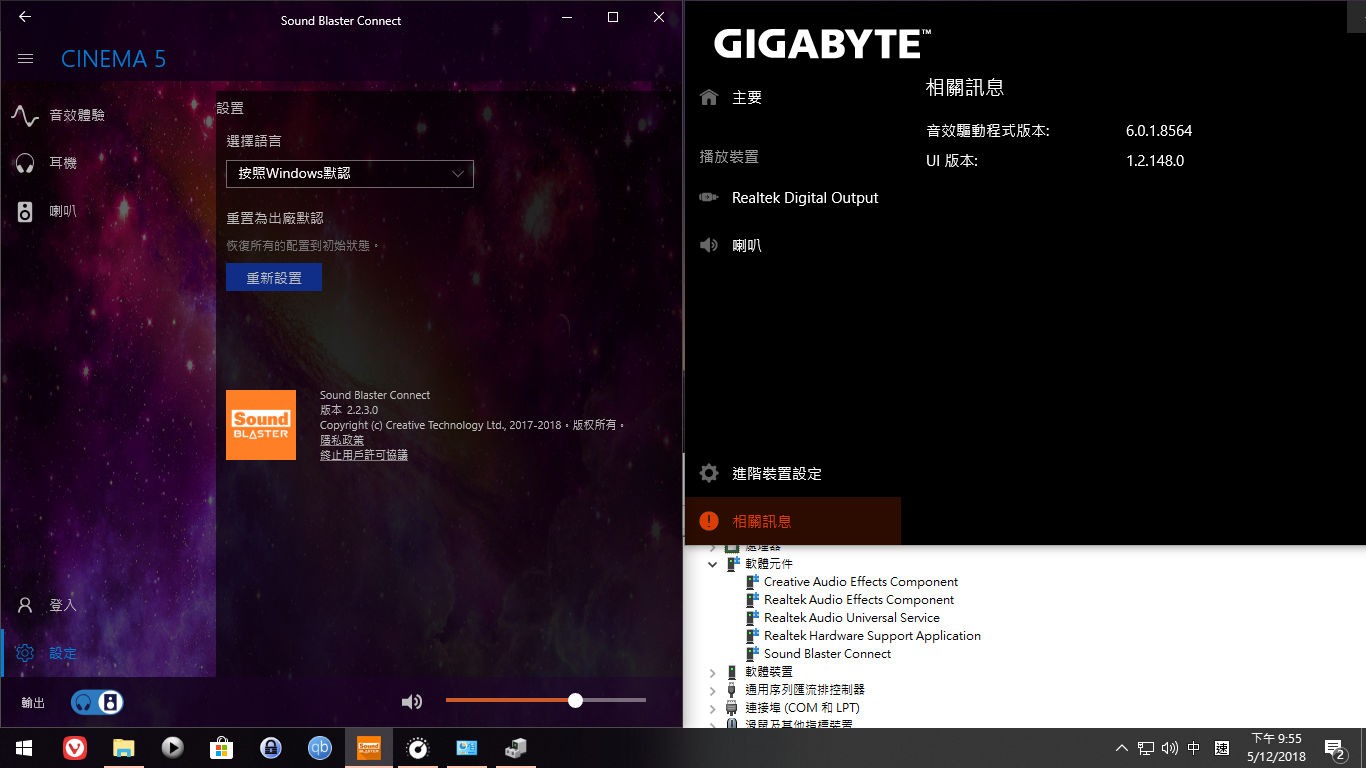The height and width of the screenshot is (768, 1366).
Task: Open the padlock password manager icon
Action: click(271, 748)
